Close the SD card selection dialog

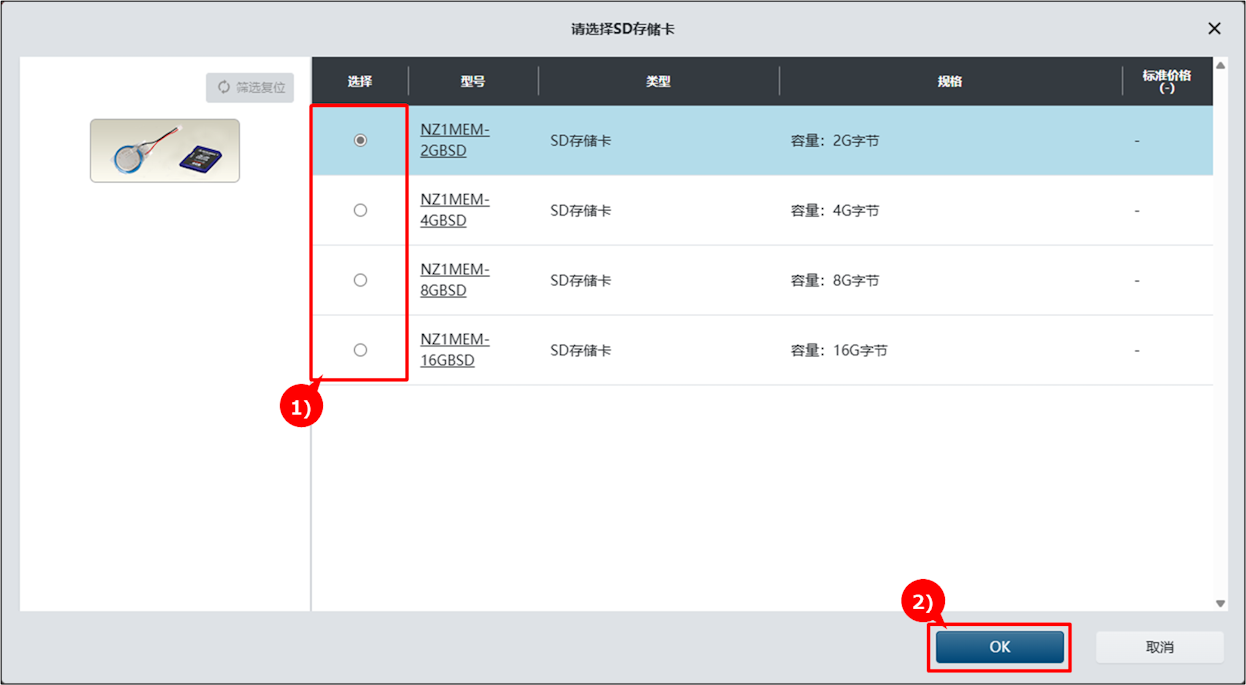(x=1214, y=29)
